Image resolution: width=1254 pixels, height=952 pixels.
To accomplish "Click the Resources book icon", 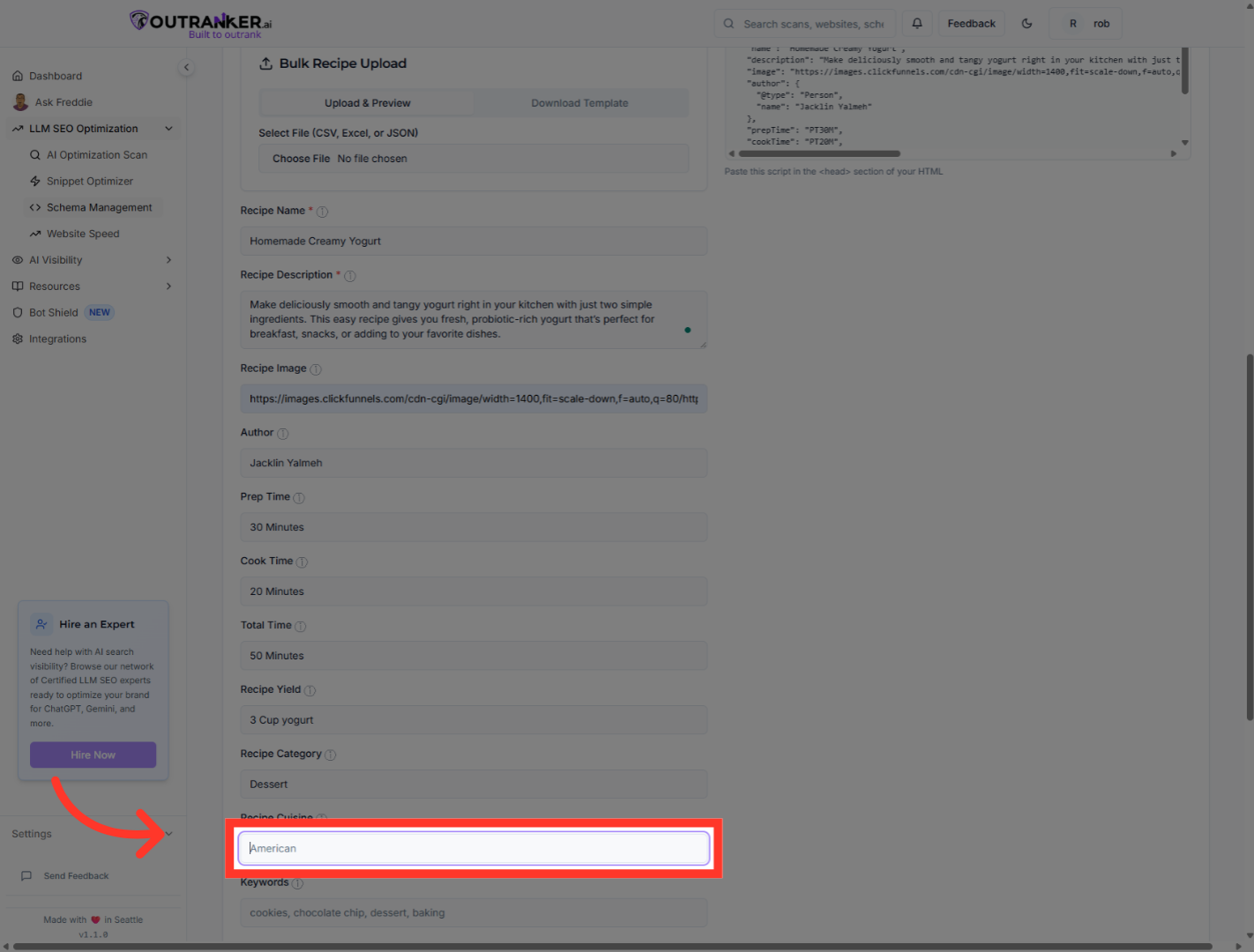I will pos(18,286).
